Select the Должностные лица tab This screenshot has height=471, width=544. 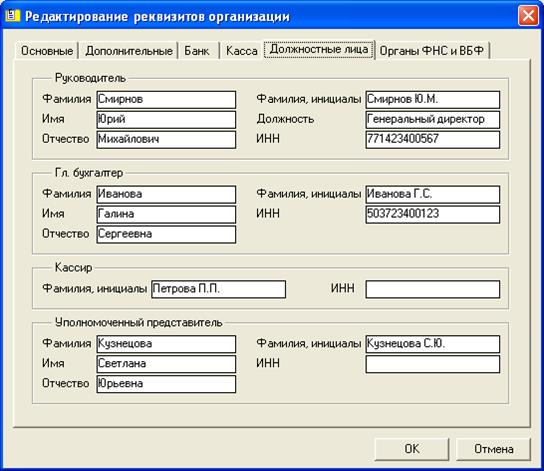click(319, 49)
